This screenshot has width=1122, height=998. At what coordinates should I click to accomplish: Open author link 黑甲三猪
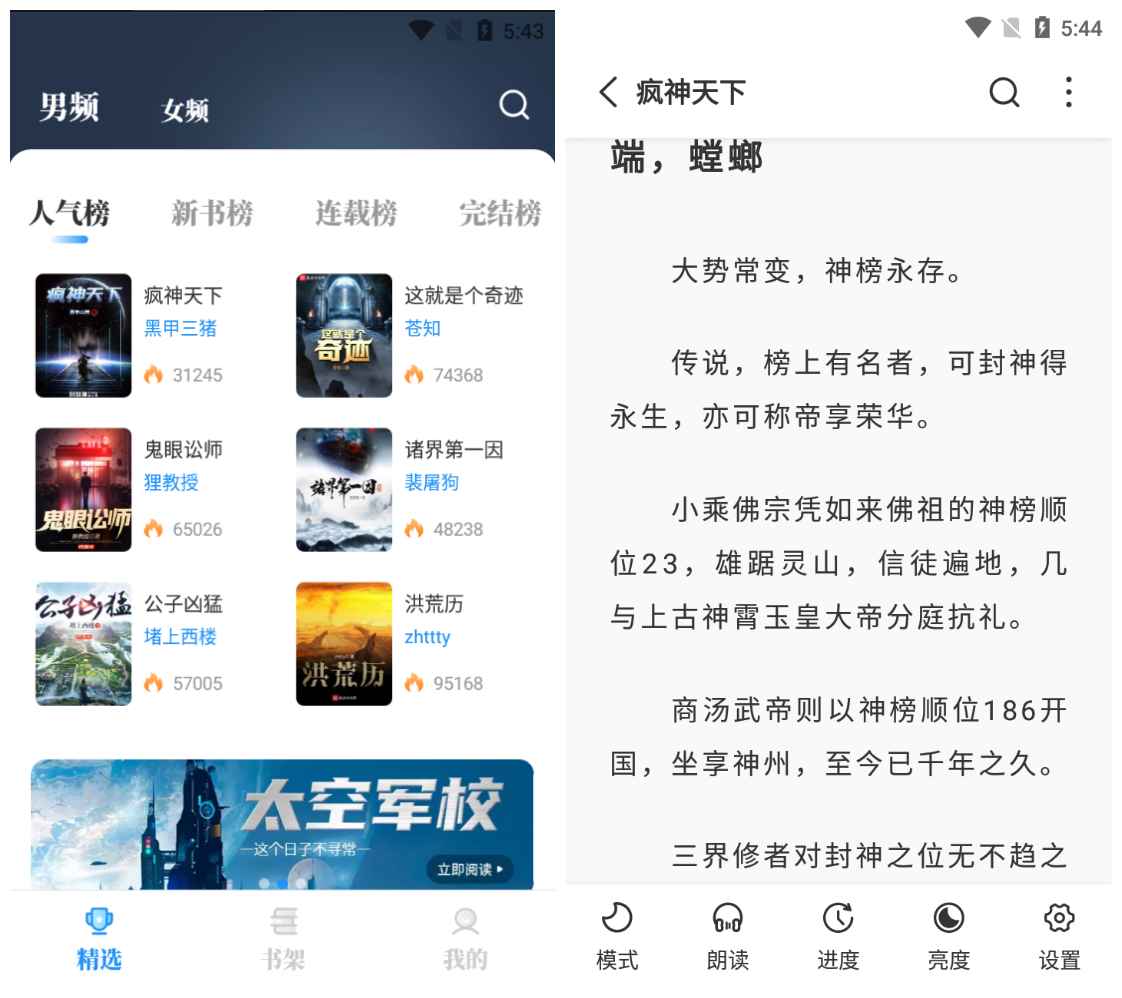coord(180,328)
